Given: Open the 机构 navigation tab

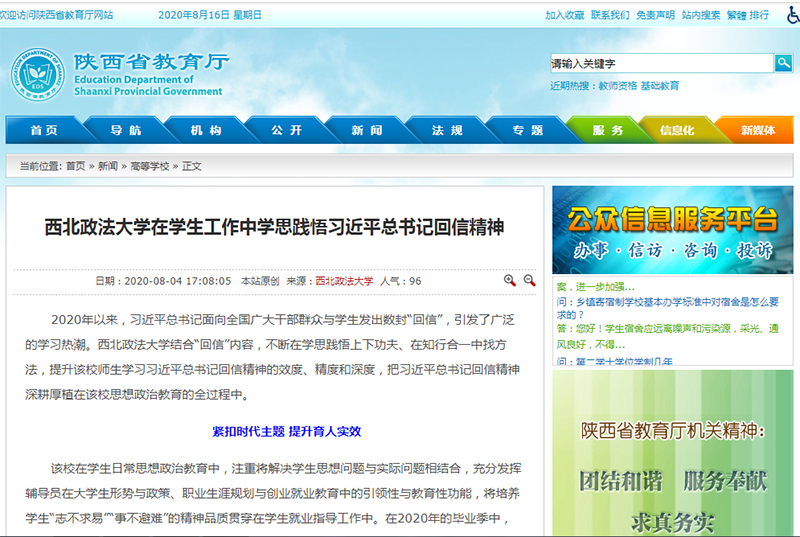Looking at the screenshot, I should coord(206,131).
